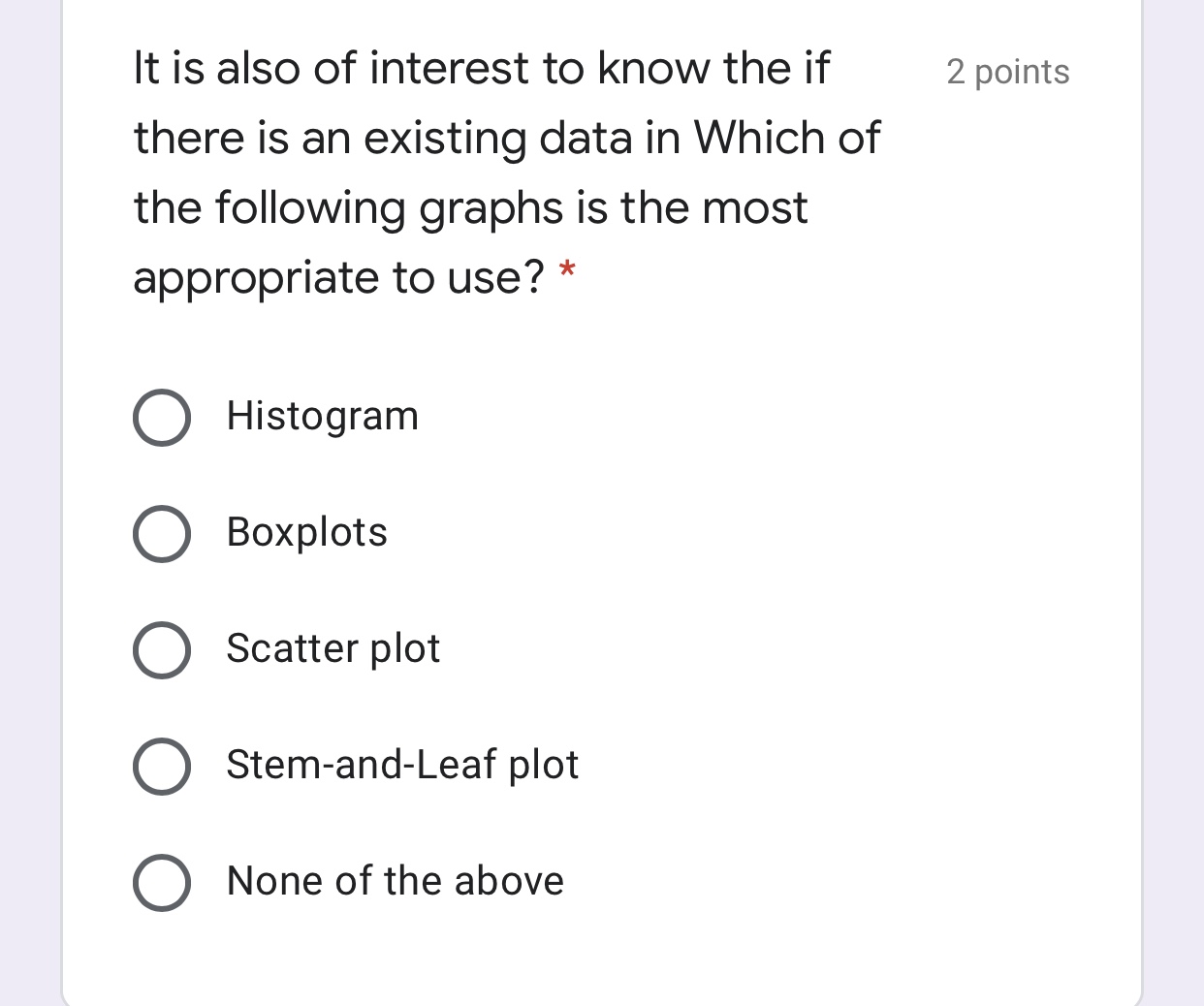Click the None of the above answer label
Screen dimensions: 1204x1006
(x=395, y=882)
